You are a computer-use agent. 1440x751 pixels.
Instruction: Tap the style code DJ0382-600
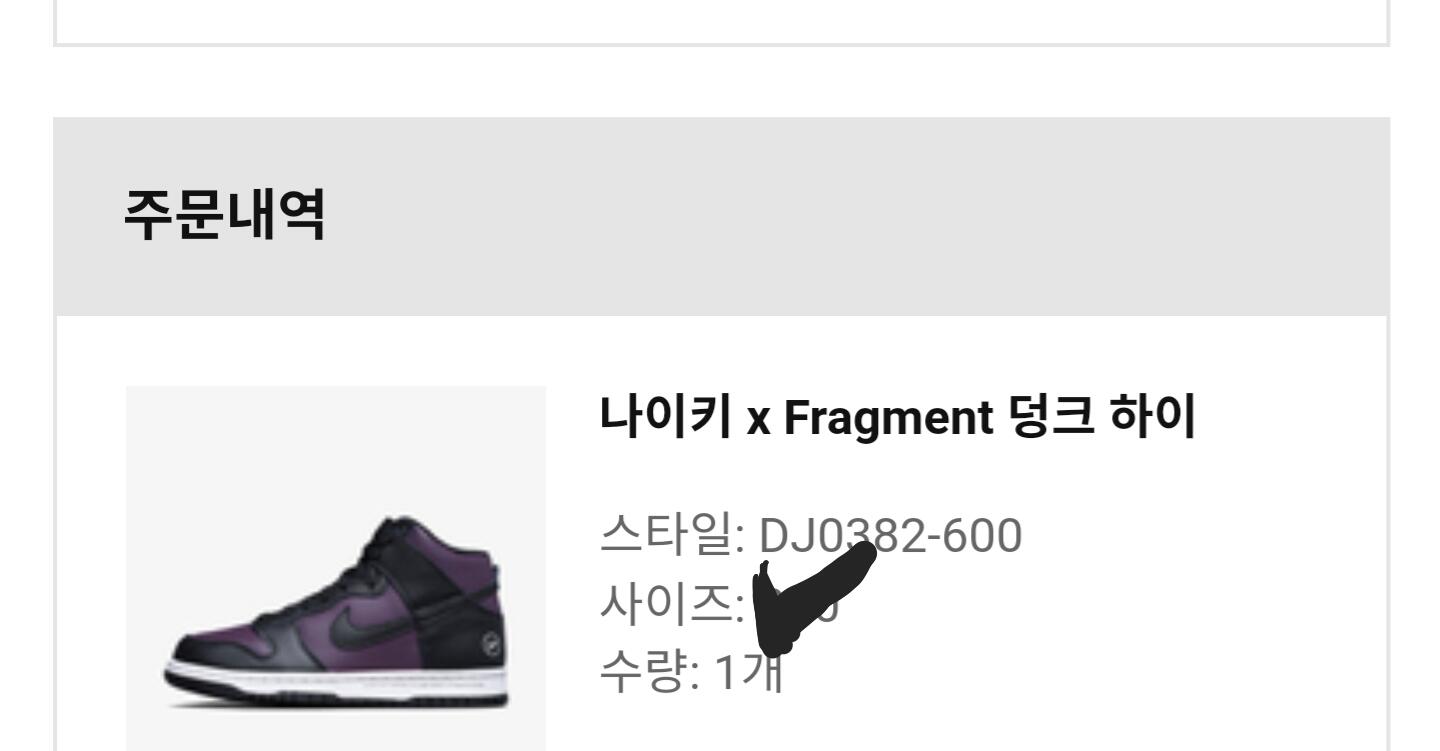[x=891, y=535]
